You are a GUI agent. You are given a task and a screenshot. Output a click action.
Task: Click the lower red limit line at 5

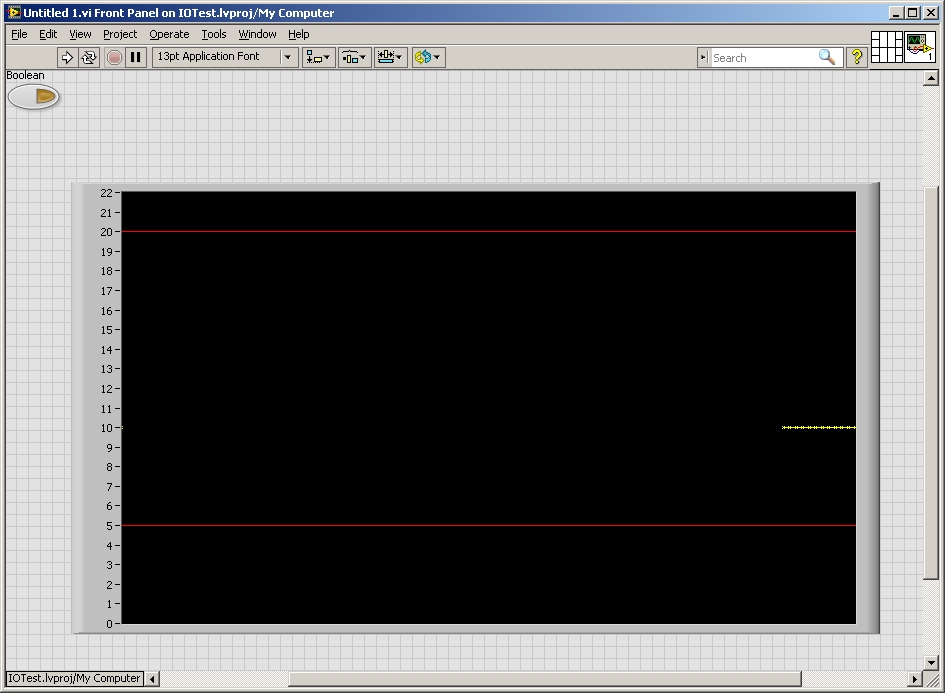point(488,525)
